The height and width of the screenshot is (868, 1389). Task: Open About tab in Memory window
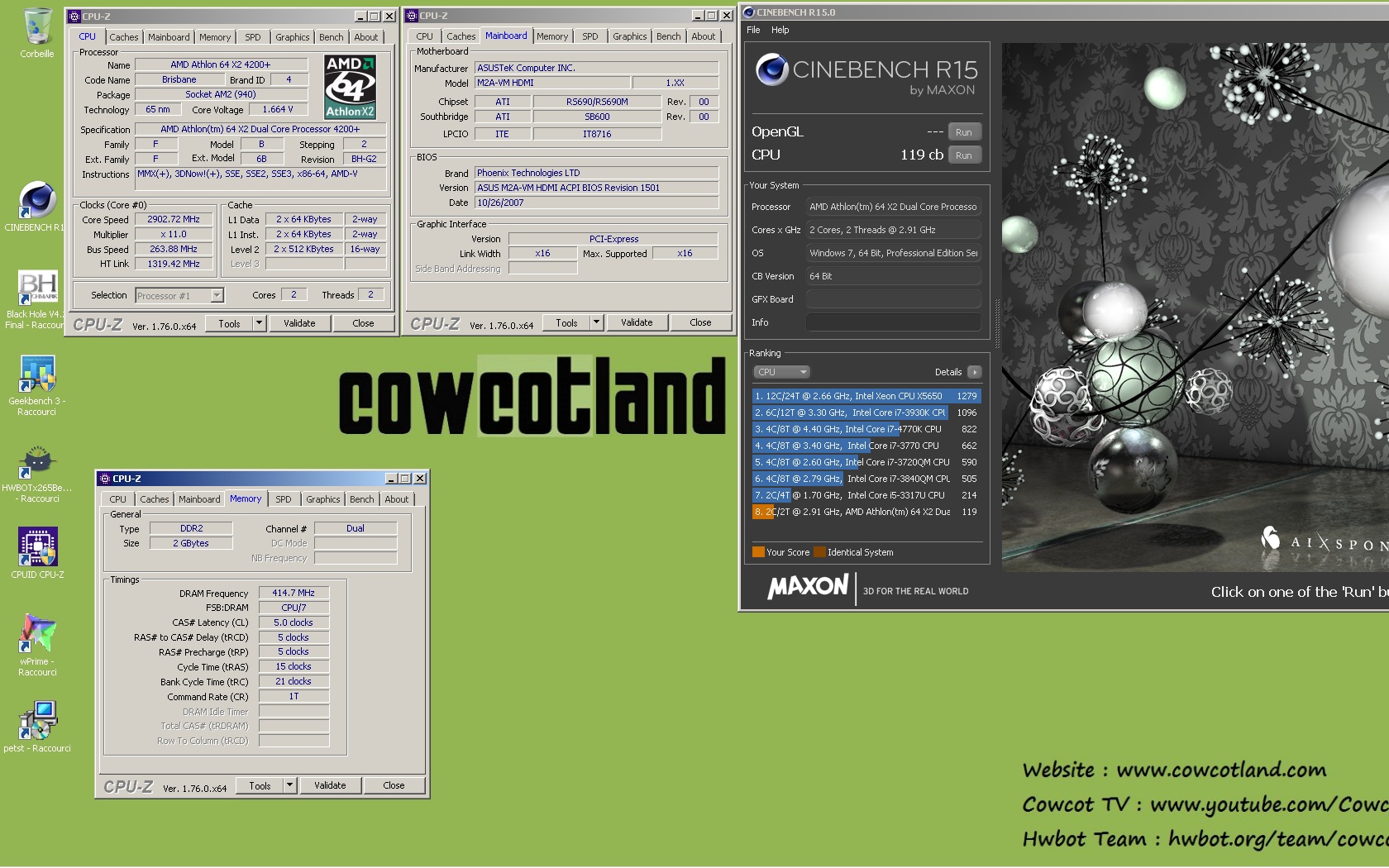tap(397, 499)
